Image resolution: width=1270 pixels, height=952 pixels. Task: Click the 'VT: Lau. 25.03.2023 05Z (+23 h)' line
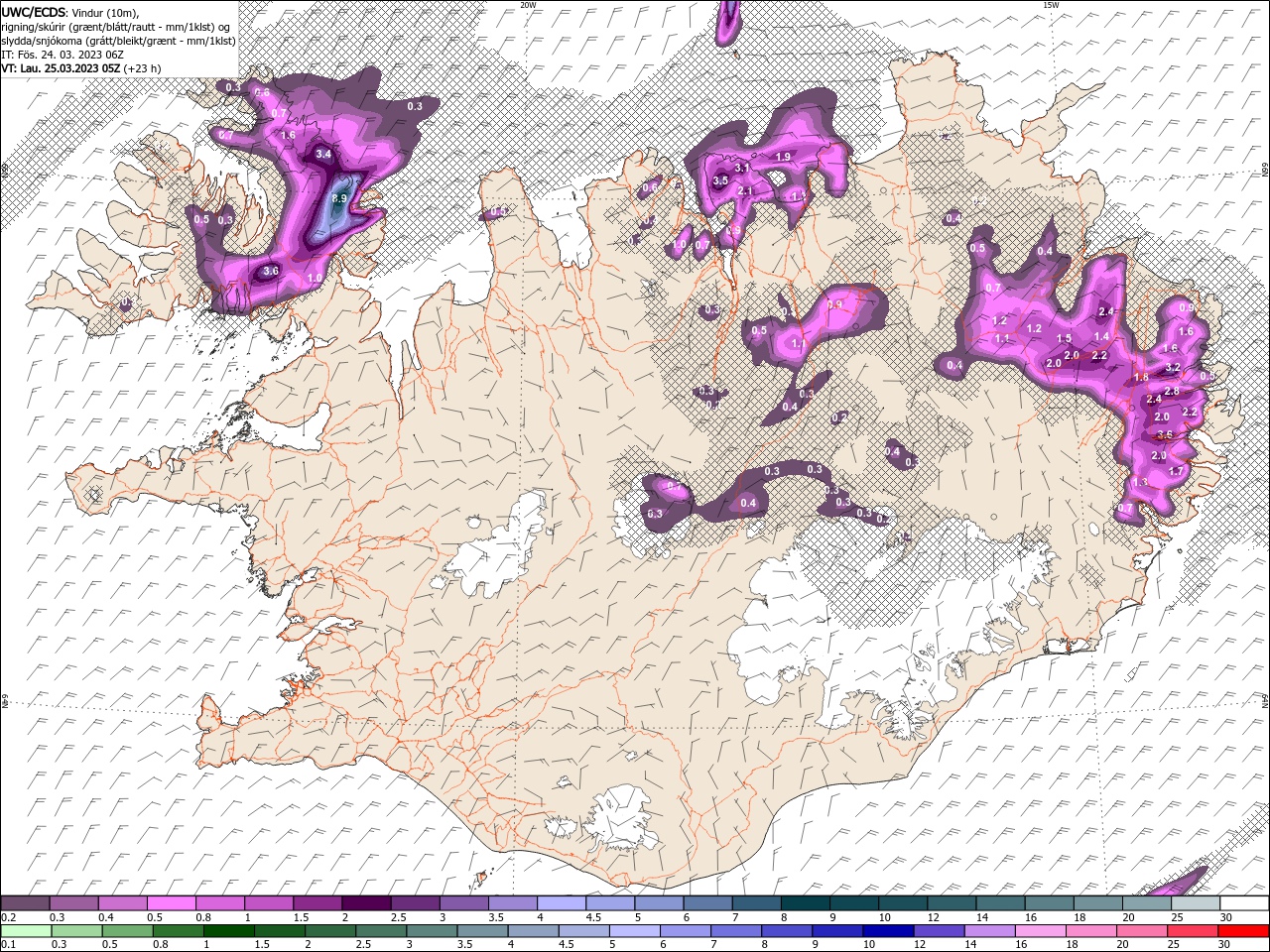pos(80,68)
